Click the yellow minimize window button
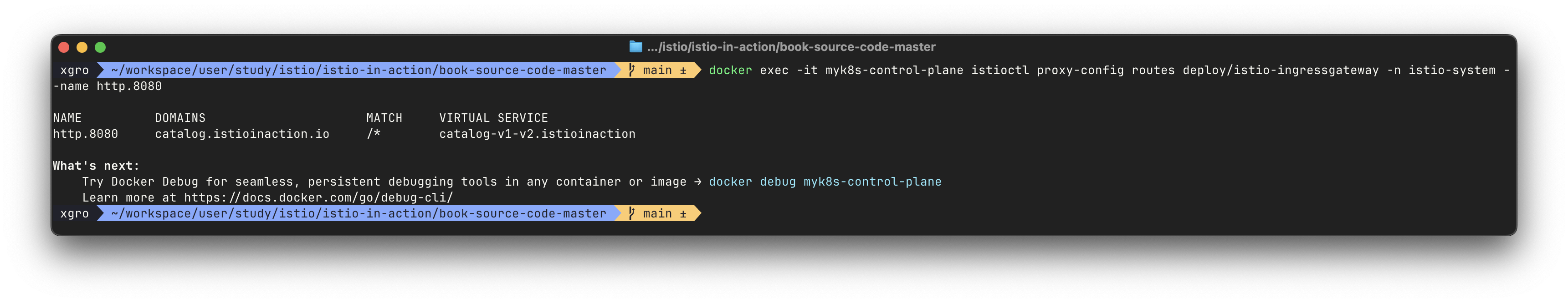The height and width of the screenshot is (303, 1568). (82, 47)
